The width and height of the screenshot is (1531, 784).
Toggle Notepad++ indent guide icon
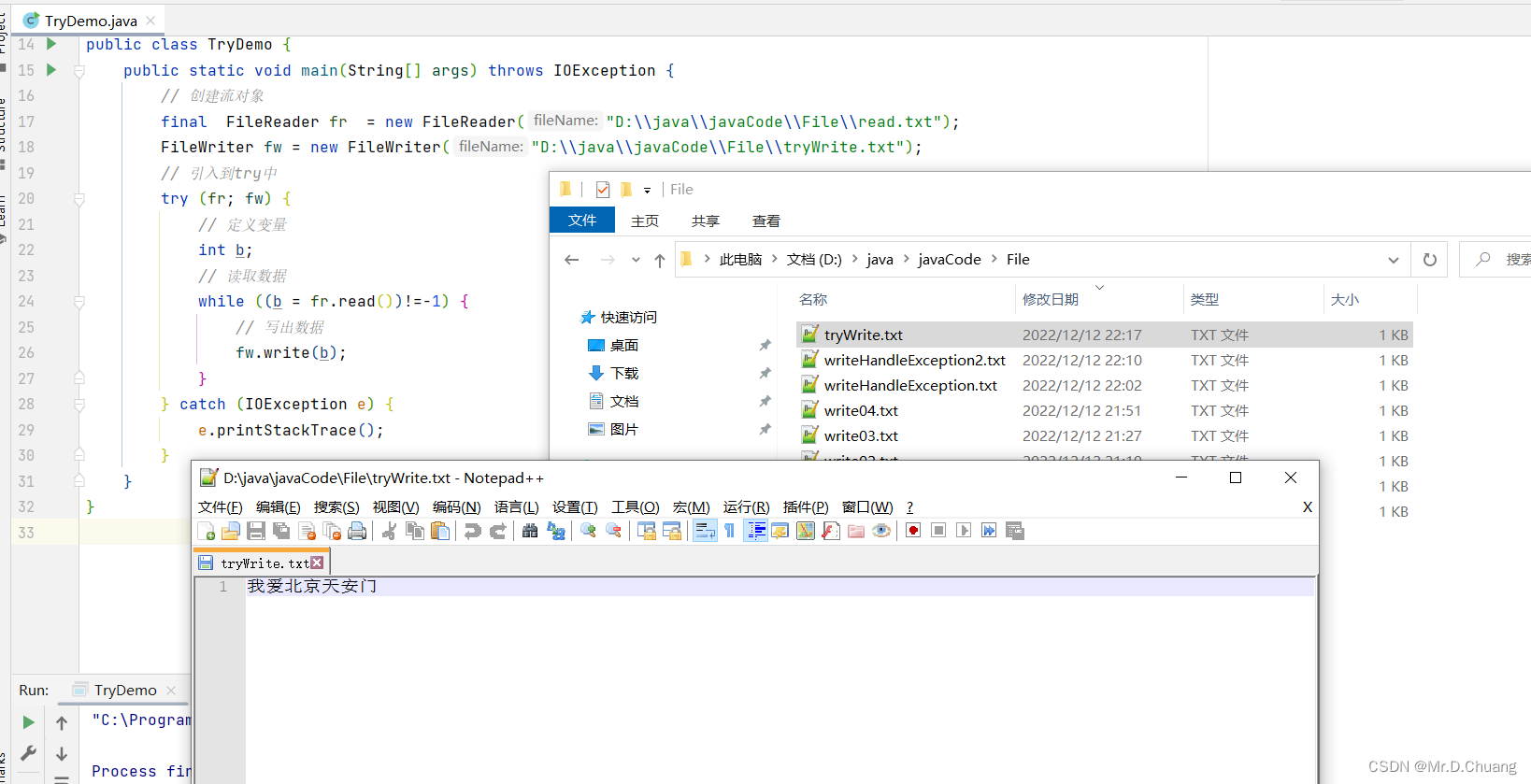point(756,531)
